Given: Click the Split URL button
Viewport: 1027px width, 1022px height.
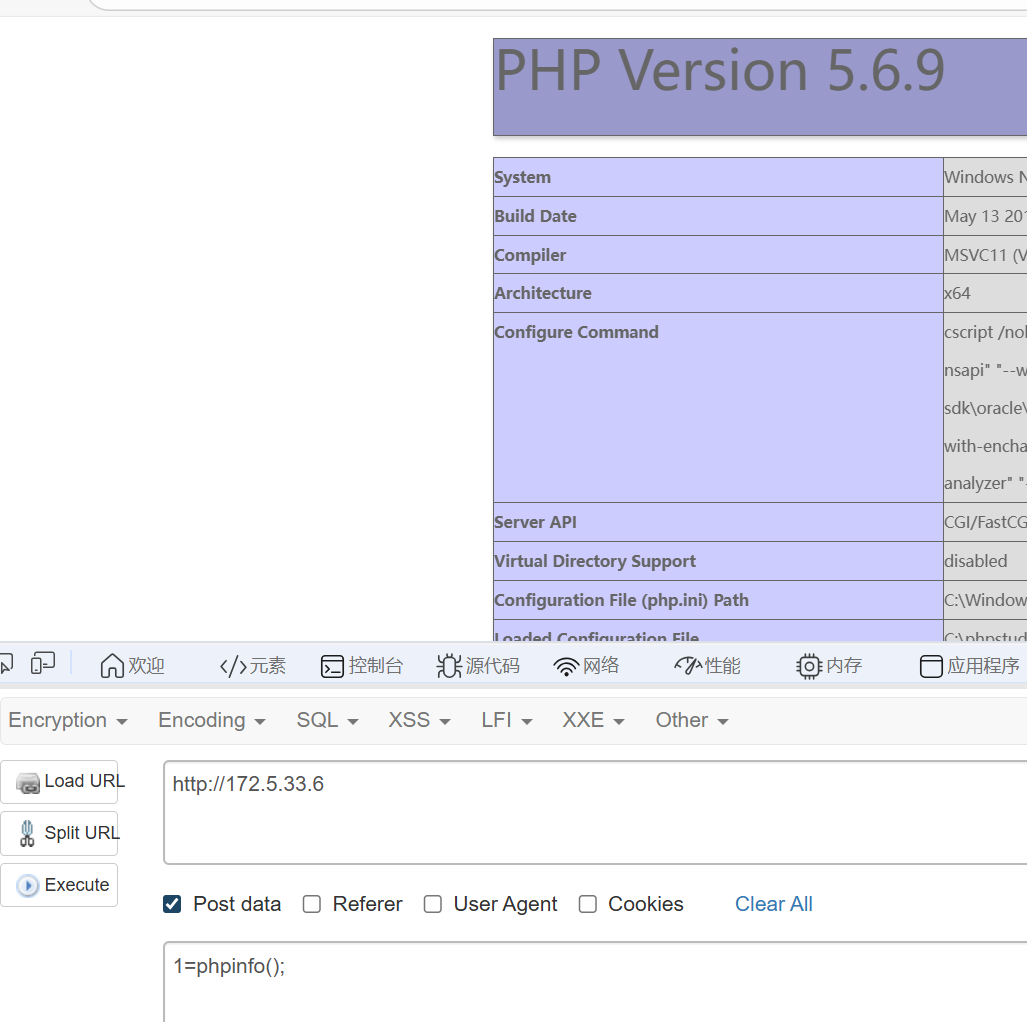Looking at the screenshot, I should pos(60,833).
